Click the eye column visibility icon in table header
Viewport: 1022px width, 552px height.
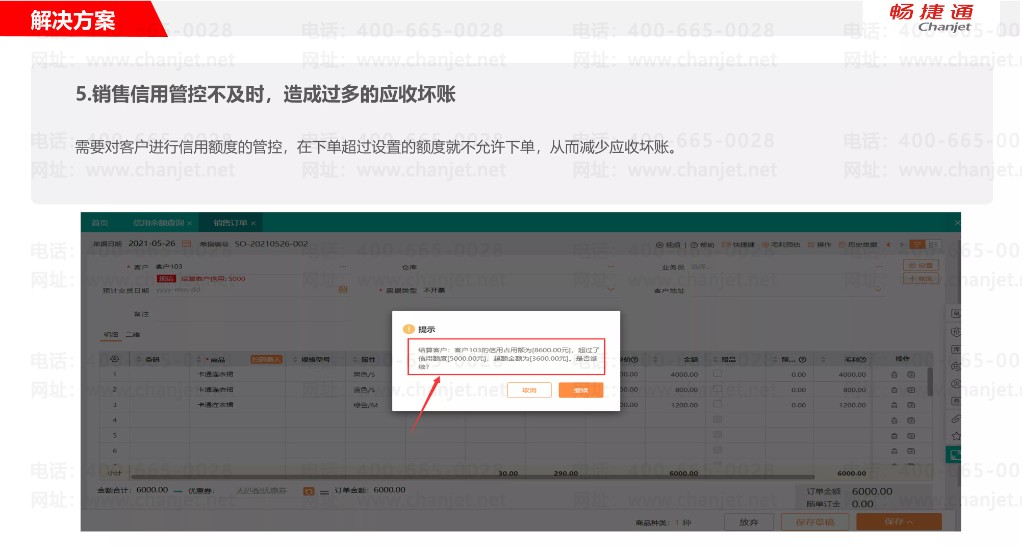point(115,359)
